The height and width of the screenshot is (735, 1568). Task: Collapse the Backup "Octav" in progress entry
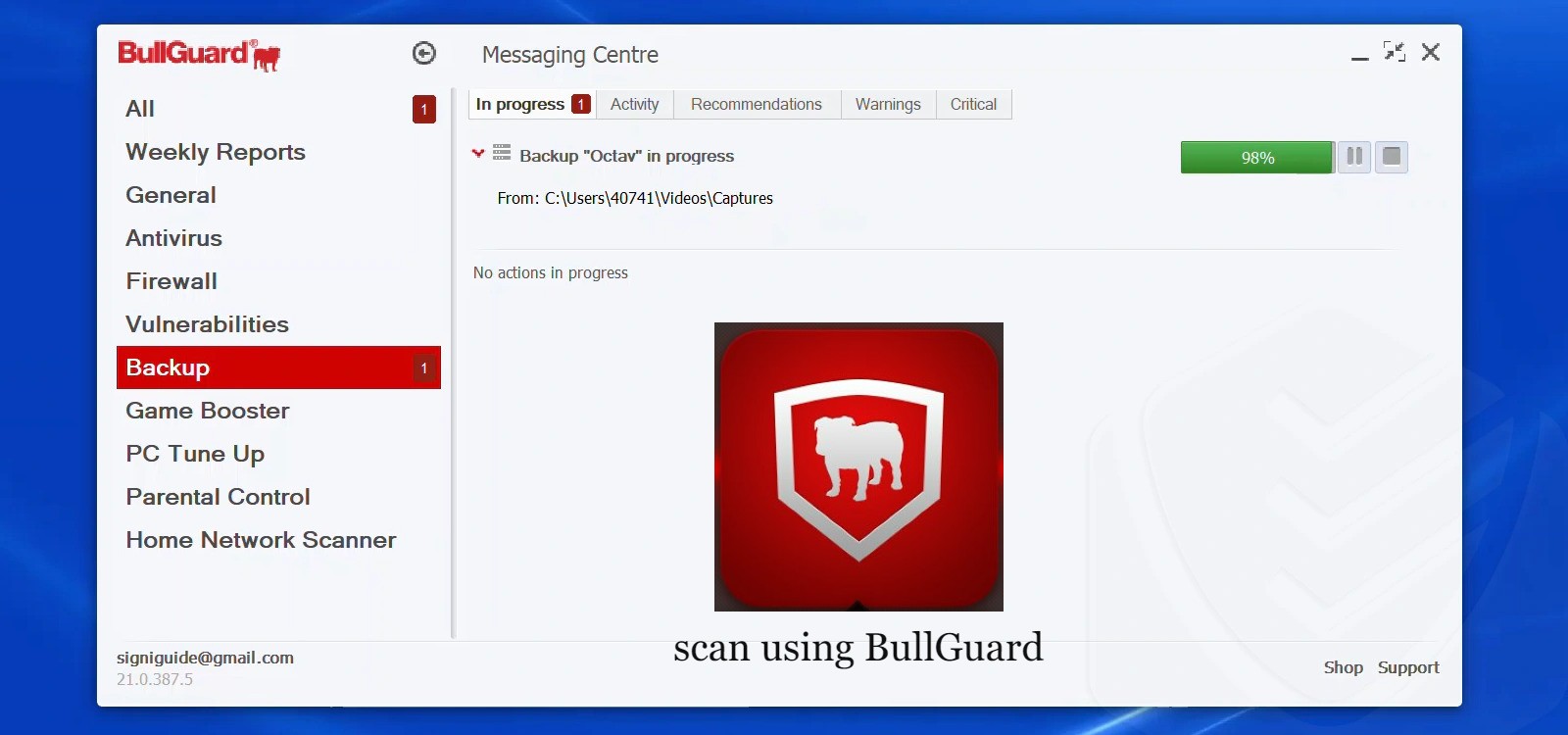click(478, 153)
